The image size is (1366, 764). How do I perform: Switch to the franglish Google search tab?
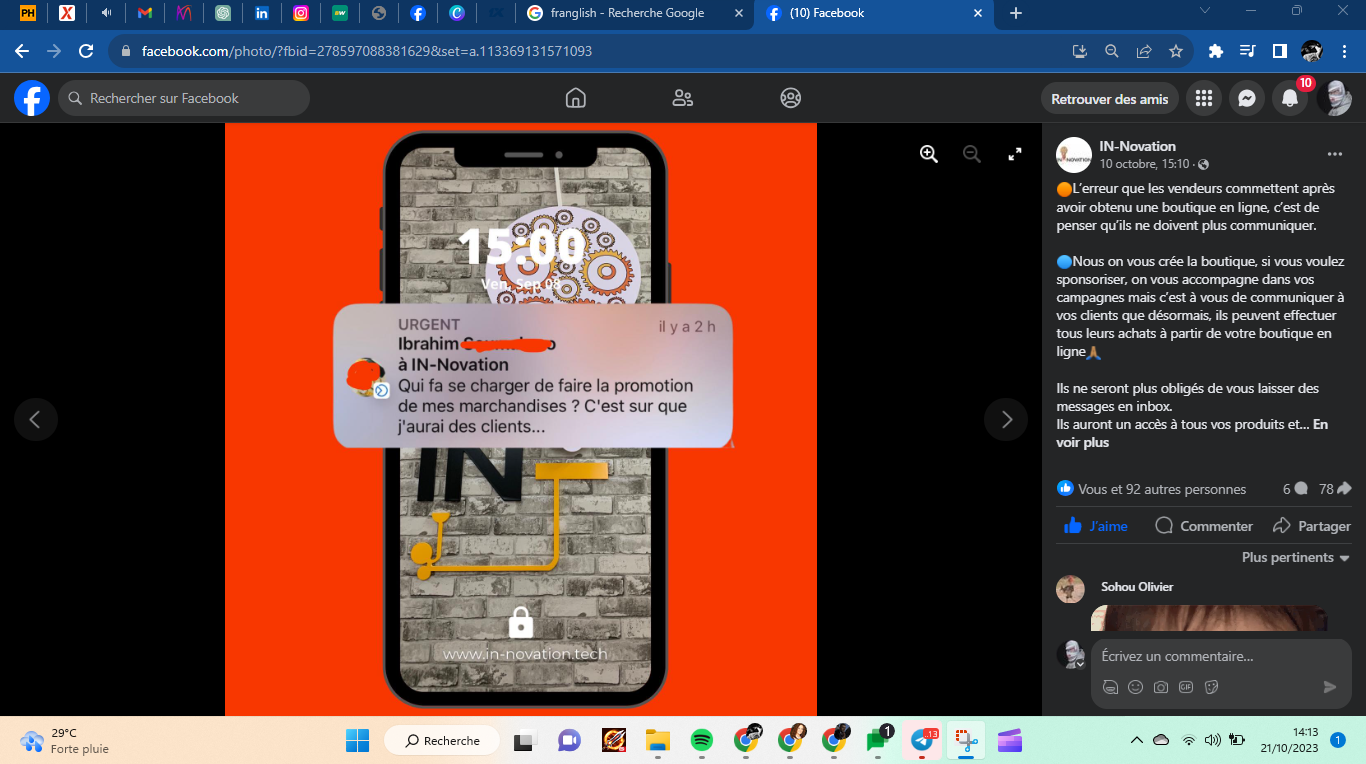(627, 13)
